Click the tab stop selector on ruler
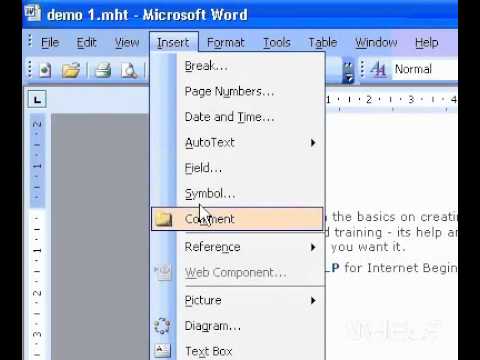 [x=37, y=99]
